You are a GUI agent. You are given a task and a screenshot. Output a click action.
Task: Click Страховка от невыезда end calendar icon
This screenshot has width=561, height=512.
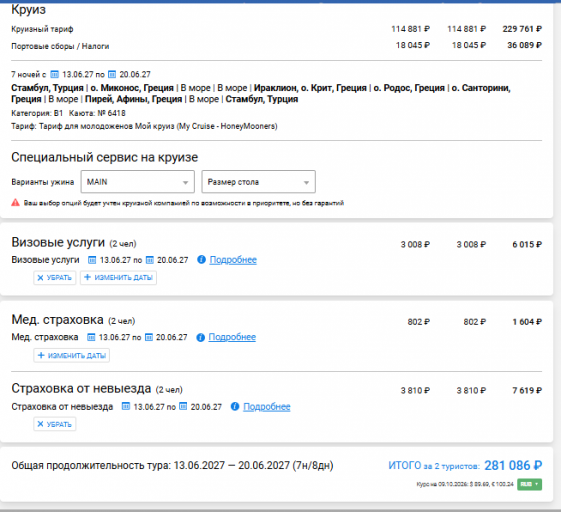183,406
